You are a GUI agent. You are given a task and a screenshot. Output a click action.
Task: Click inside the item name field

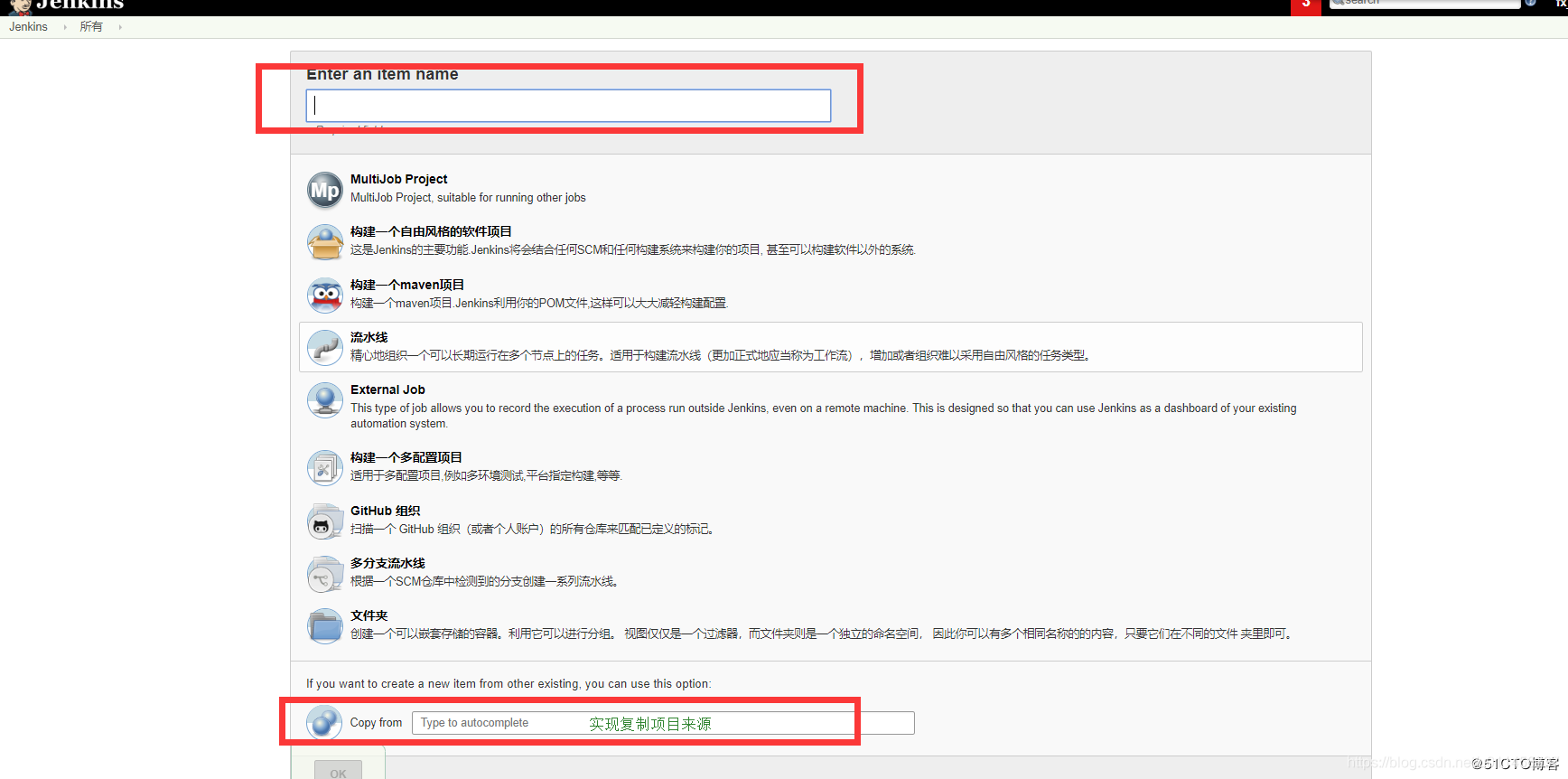(x=568, y=106)
